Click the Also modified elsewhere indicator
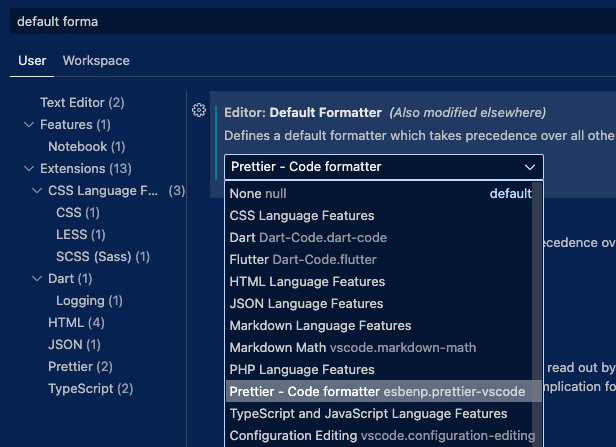 click(468, 113)
